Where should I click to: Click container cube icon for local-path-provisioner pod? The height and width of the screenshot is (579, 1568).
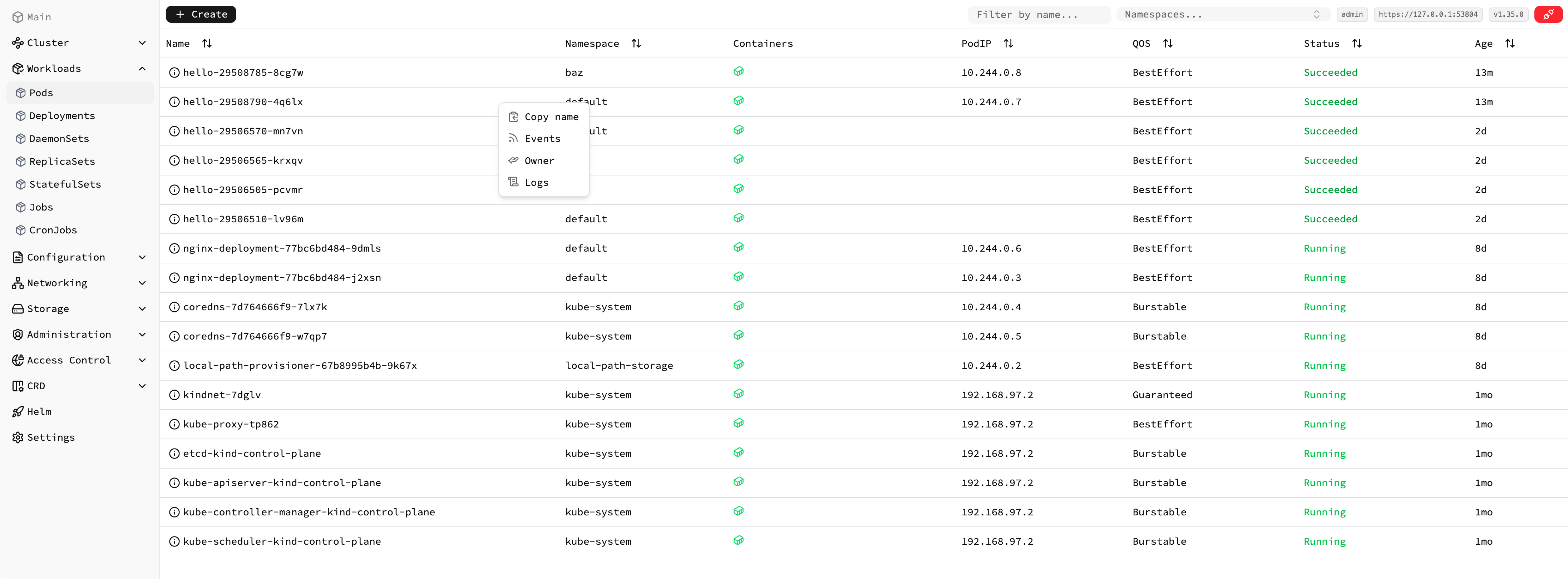pyautogui.click(x=738, y=364)
